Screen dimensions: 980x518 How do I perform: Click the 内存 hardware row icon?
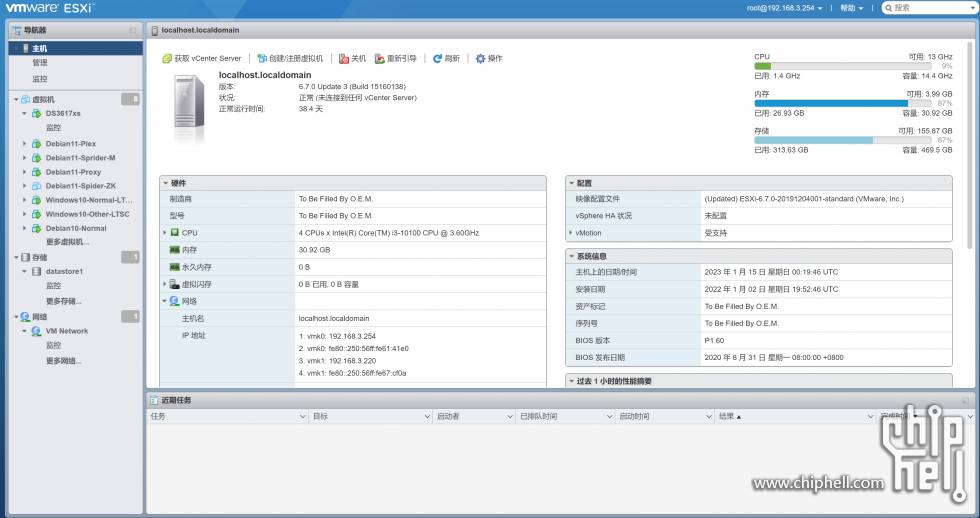coord(174,250)
